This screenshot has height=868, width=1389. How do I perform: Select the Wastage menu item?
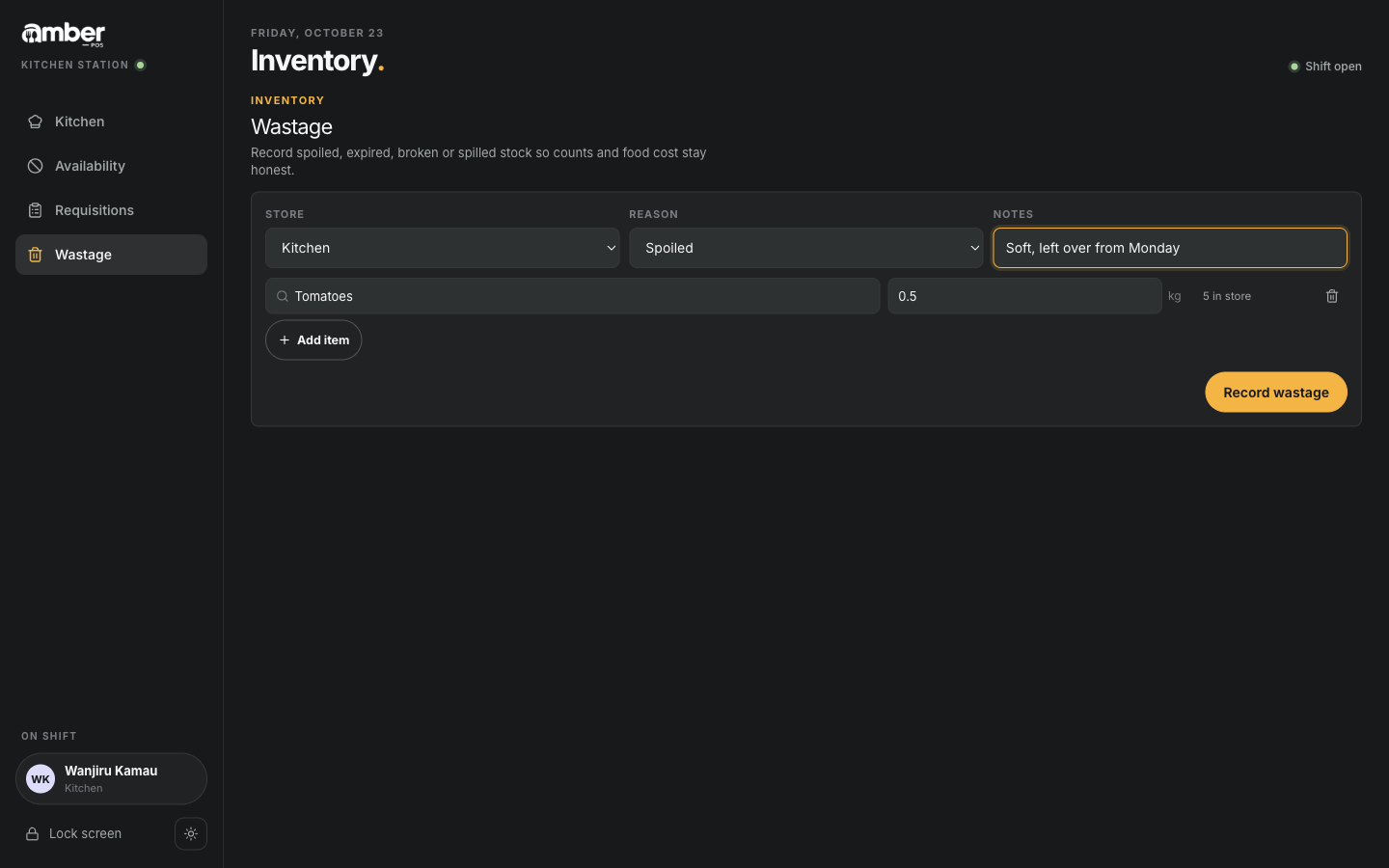pyautogui.click(x=111, y=255)
